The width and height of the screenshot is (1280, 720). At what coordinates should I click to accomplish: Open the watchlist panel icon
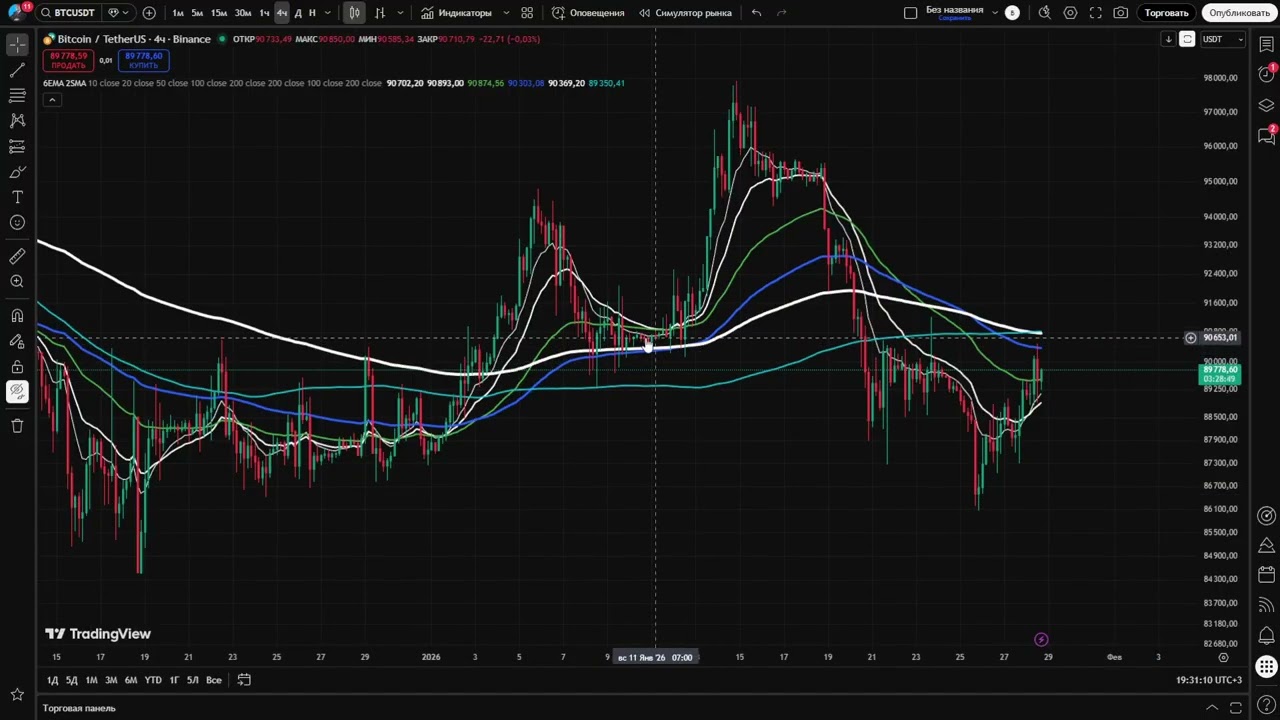coord(1266,45)
